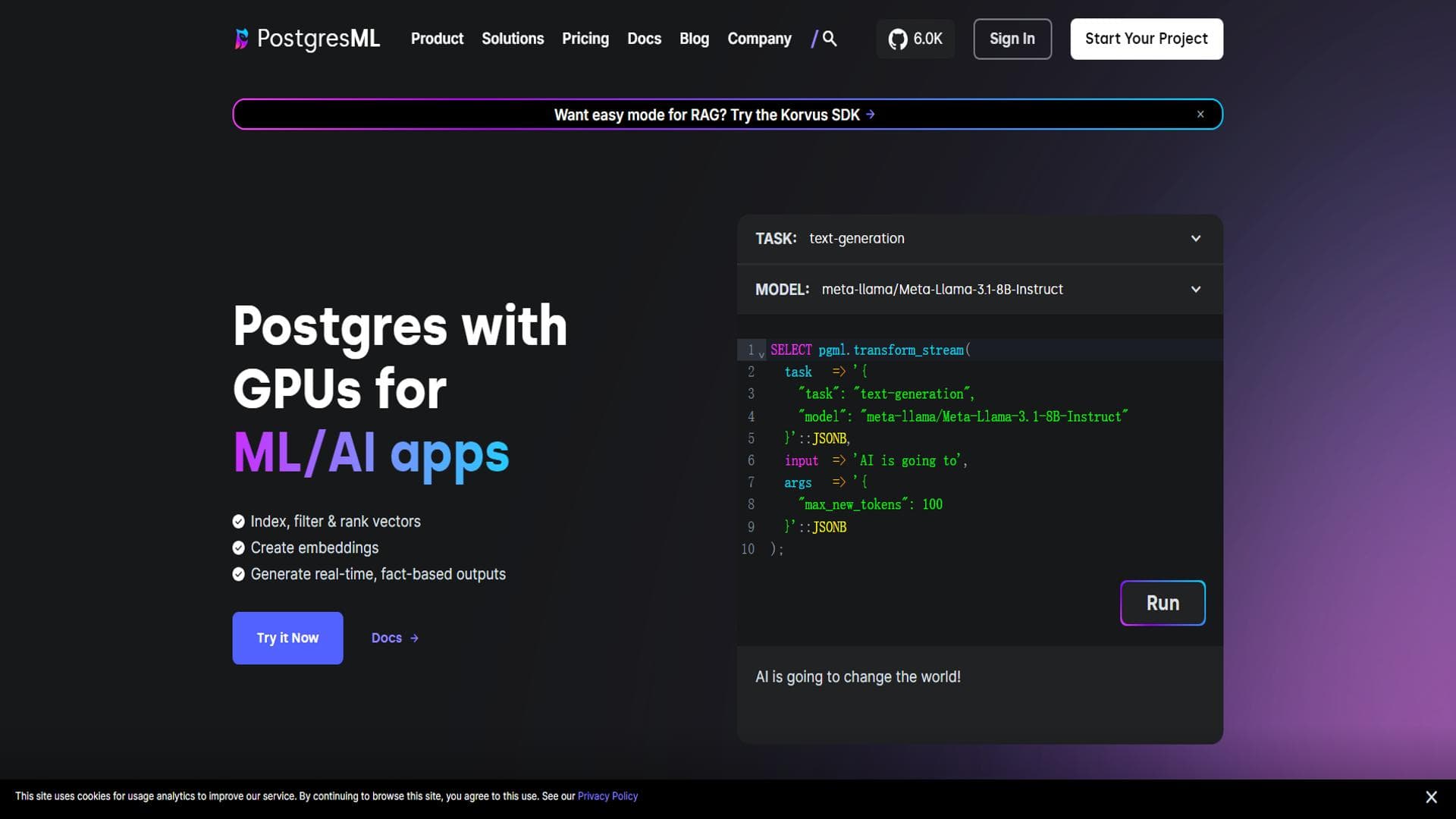Expand the MODEL Meta-Llama dropdown
The image size is (1456, 819).
(1196, 290)
